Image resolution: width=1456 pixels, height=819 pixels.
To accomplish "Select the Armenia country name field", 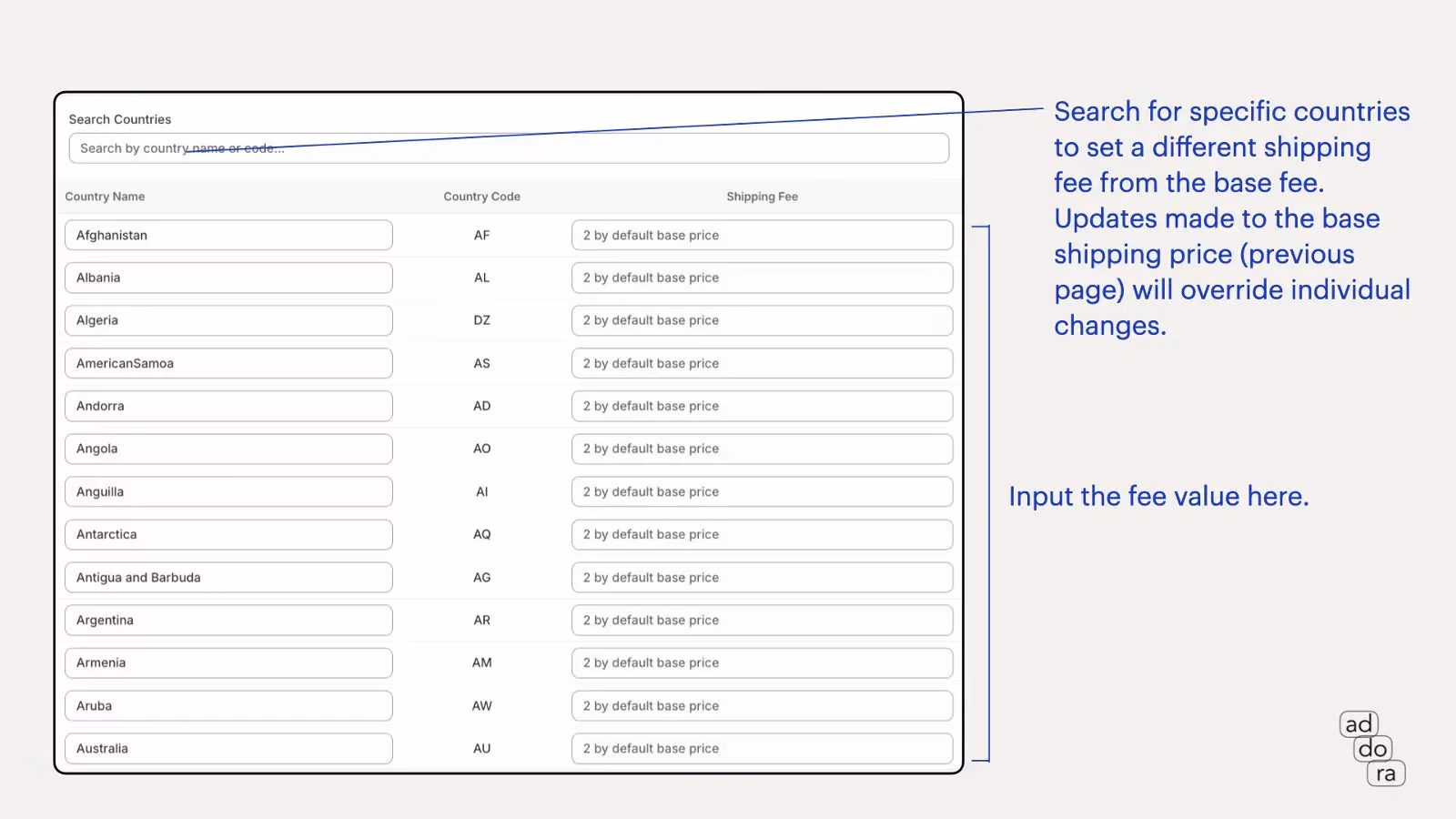I will coord(228,662).
